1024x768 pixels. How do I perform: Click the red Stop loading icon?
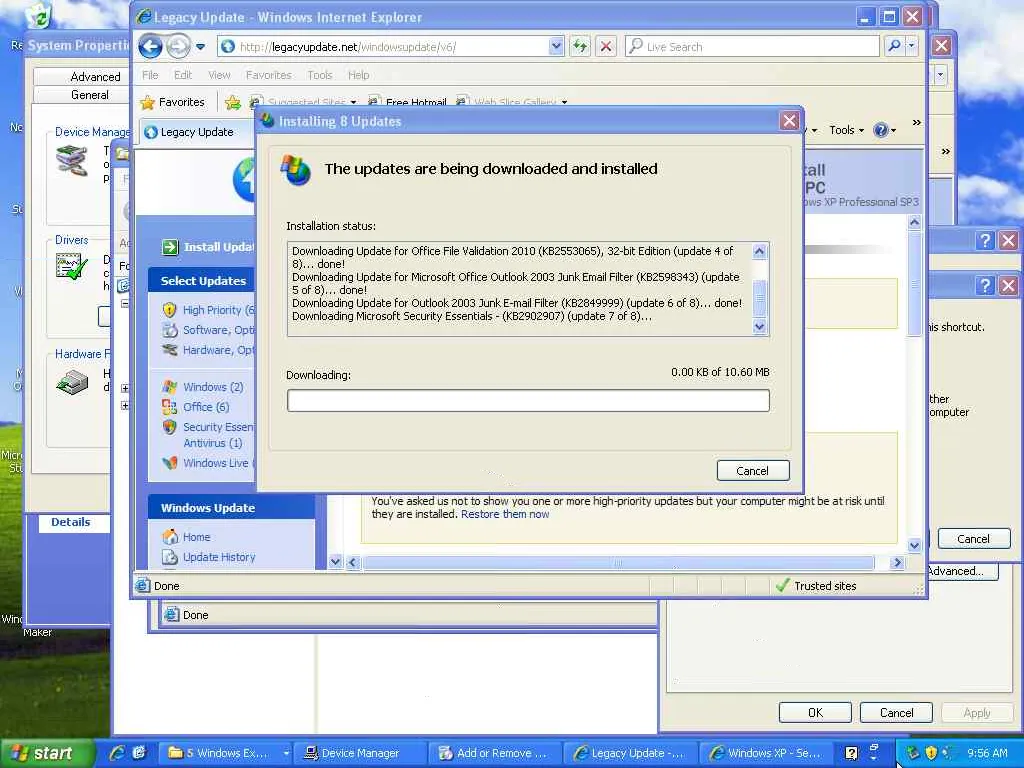pos(606,46)
